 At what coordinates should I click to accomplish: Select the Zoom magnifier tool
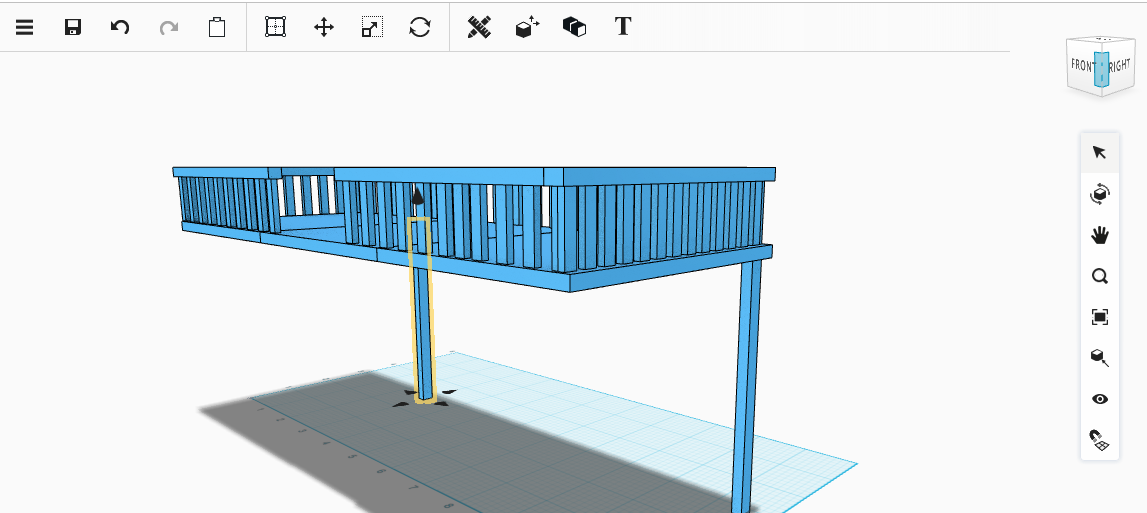(x=1099, y=276)
